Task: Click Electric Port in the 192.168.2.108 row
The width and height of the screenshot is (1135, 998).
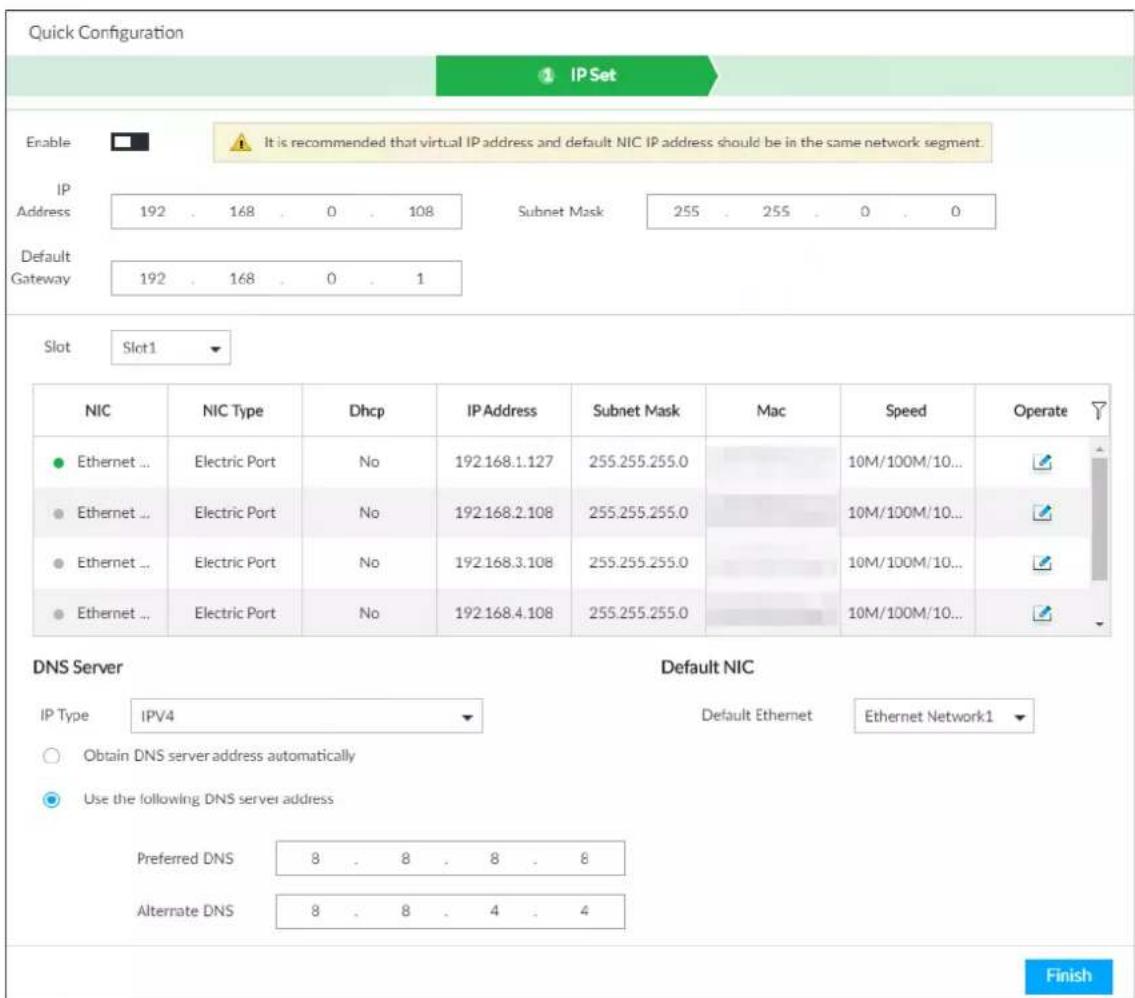Action: [235, 512]
